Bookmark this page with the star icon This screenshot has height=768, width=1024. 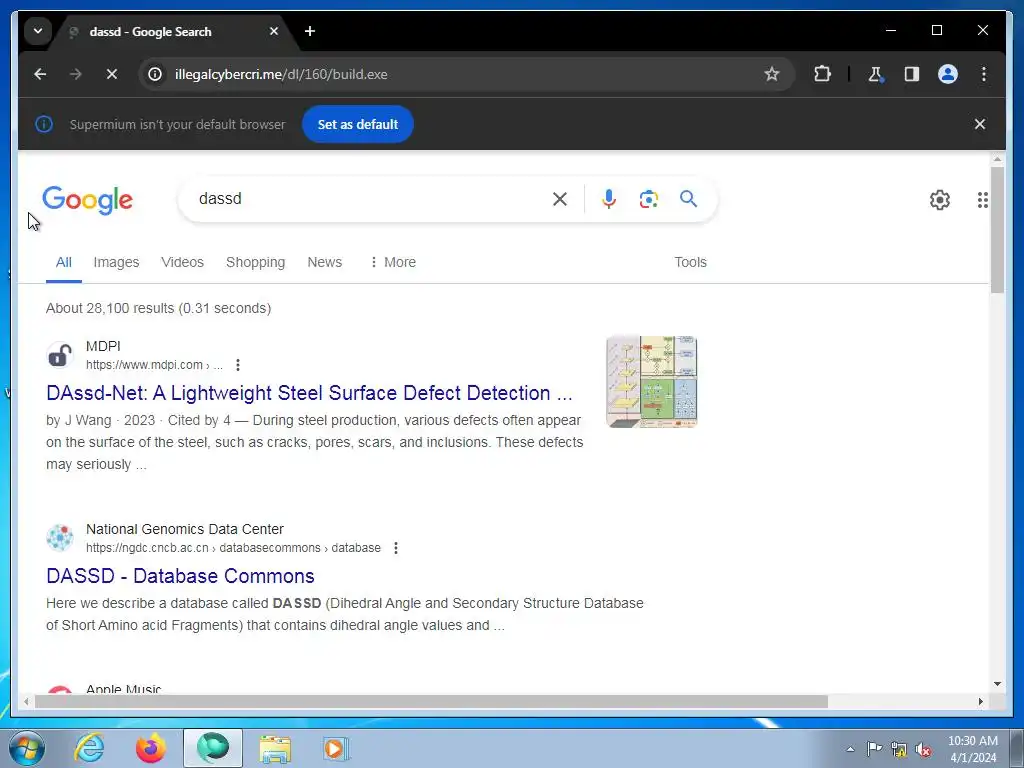tap(772, 74)
